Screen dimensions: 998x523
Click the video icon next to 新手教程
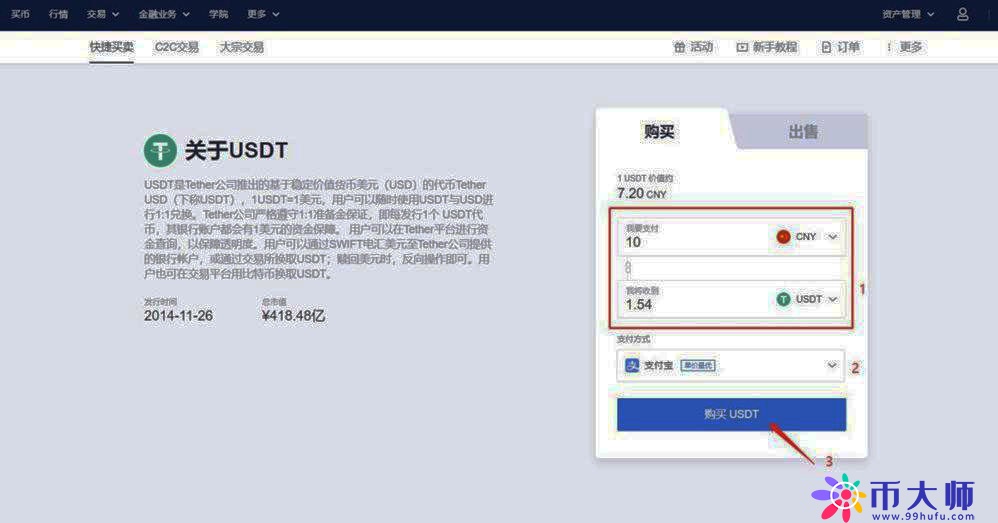pyautogui.click(x=741, y=47)
